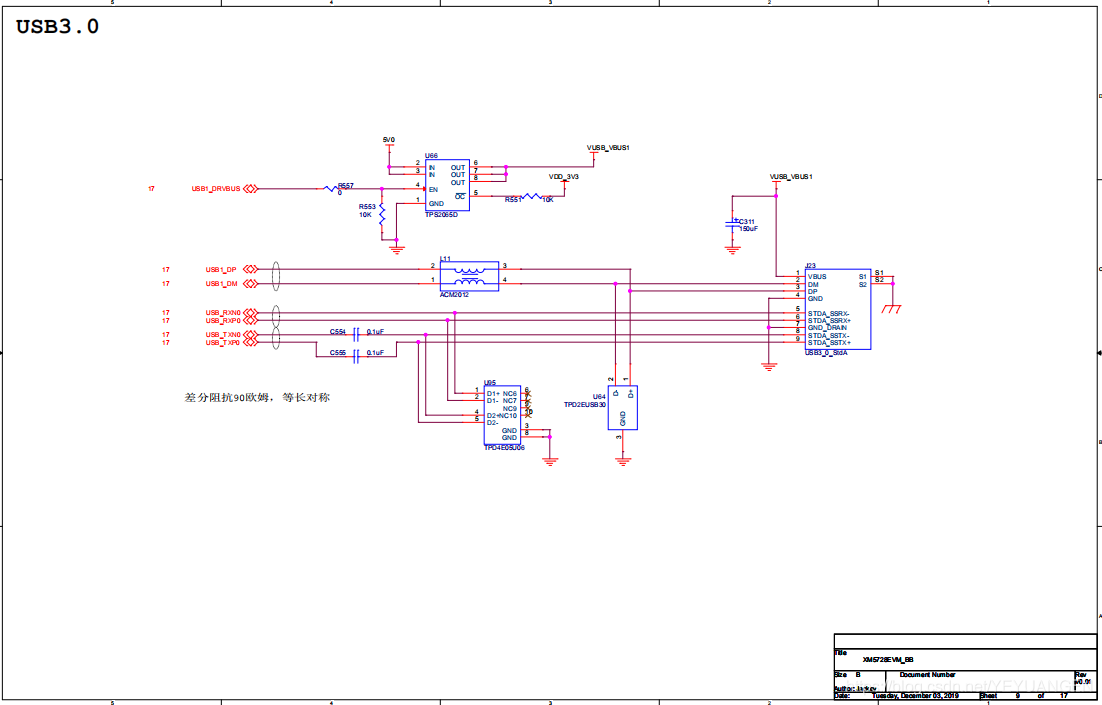Screen dimensions: 1102x705
Task: Select the USB_TXP0 port label
Action: tap(223, 343)
